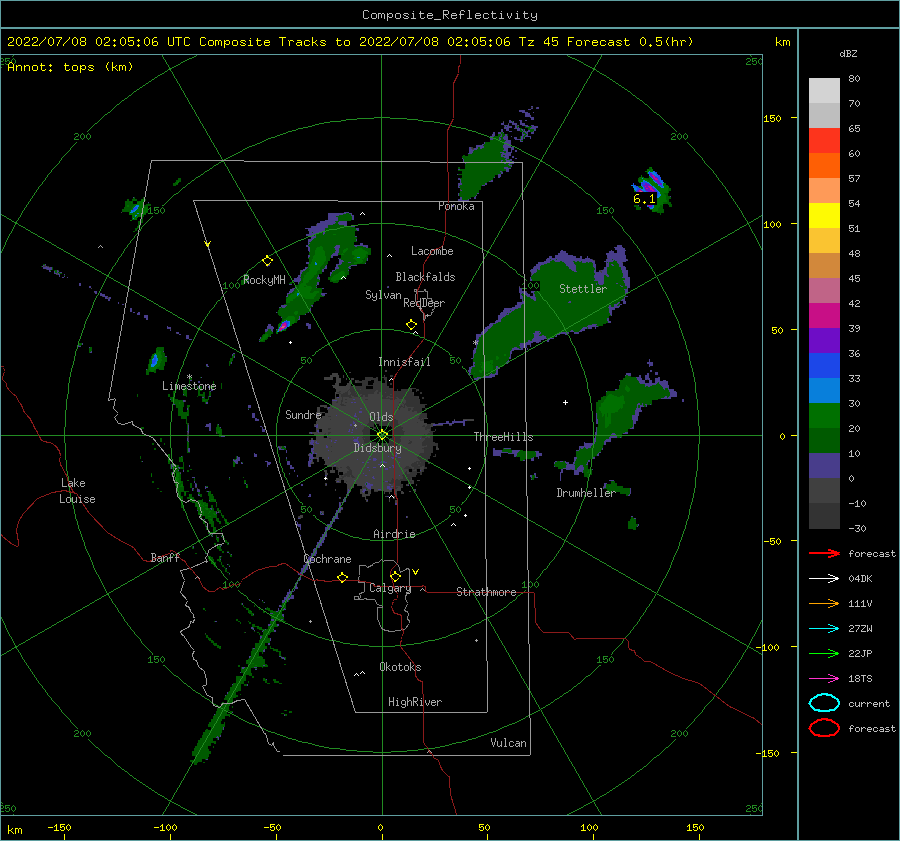Click the Cochrane city label
This screenshot has width=900, height=841.
327,559
